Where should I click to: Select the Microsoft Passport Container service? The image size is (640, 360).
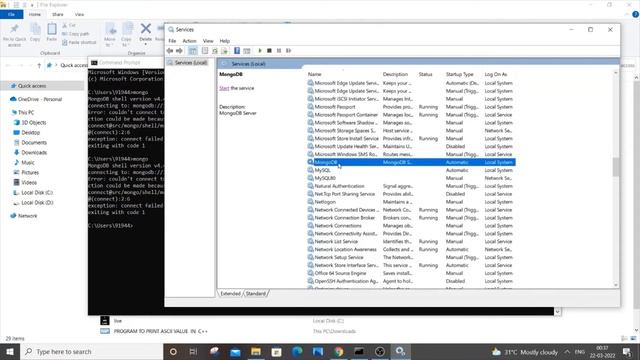[411, 115]
